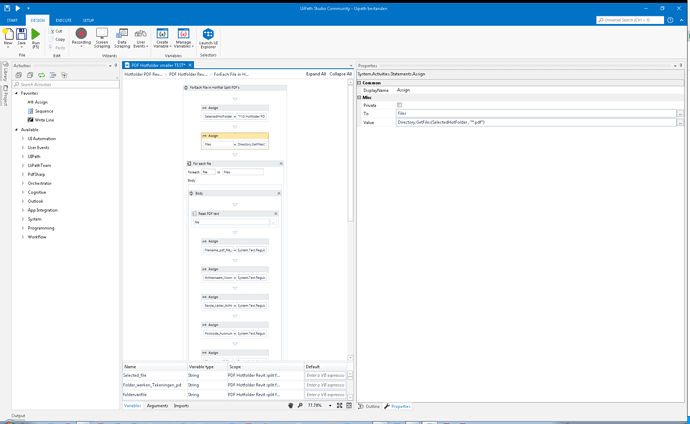Expand the Cognitive category

23,192
